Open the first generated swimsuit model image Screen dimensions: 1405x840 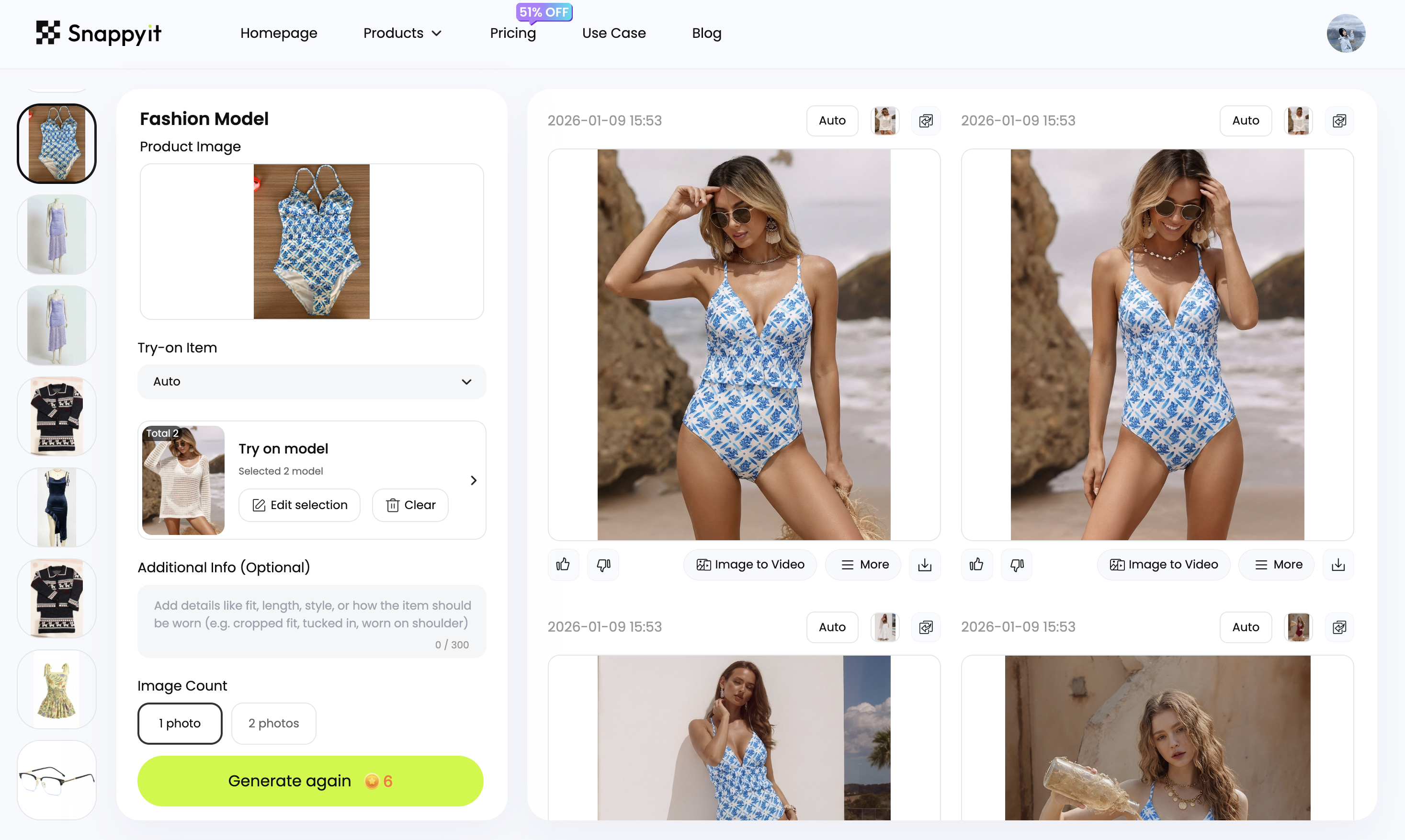pos(744,345)
